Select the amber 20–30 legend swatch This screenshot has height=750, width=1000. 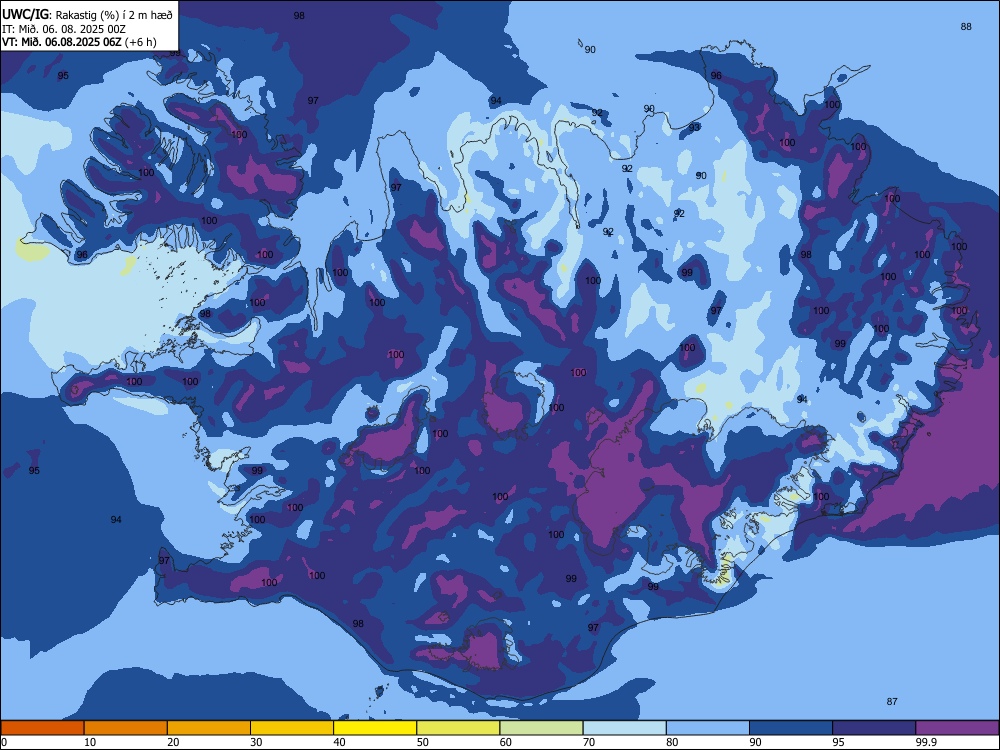pyautogui.click(x=209, y=728)
